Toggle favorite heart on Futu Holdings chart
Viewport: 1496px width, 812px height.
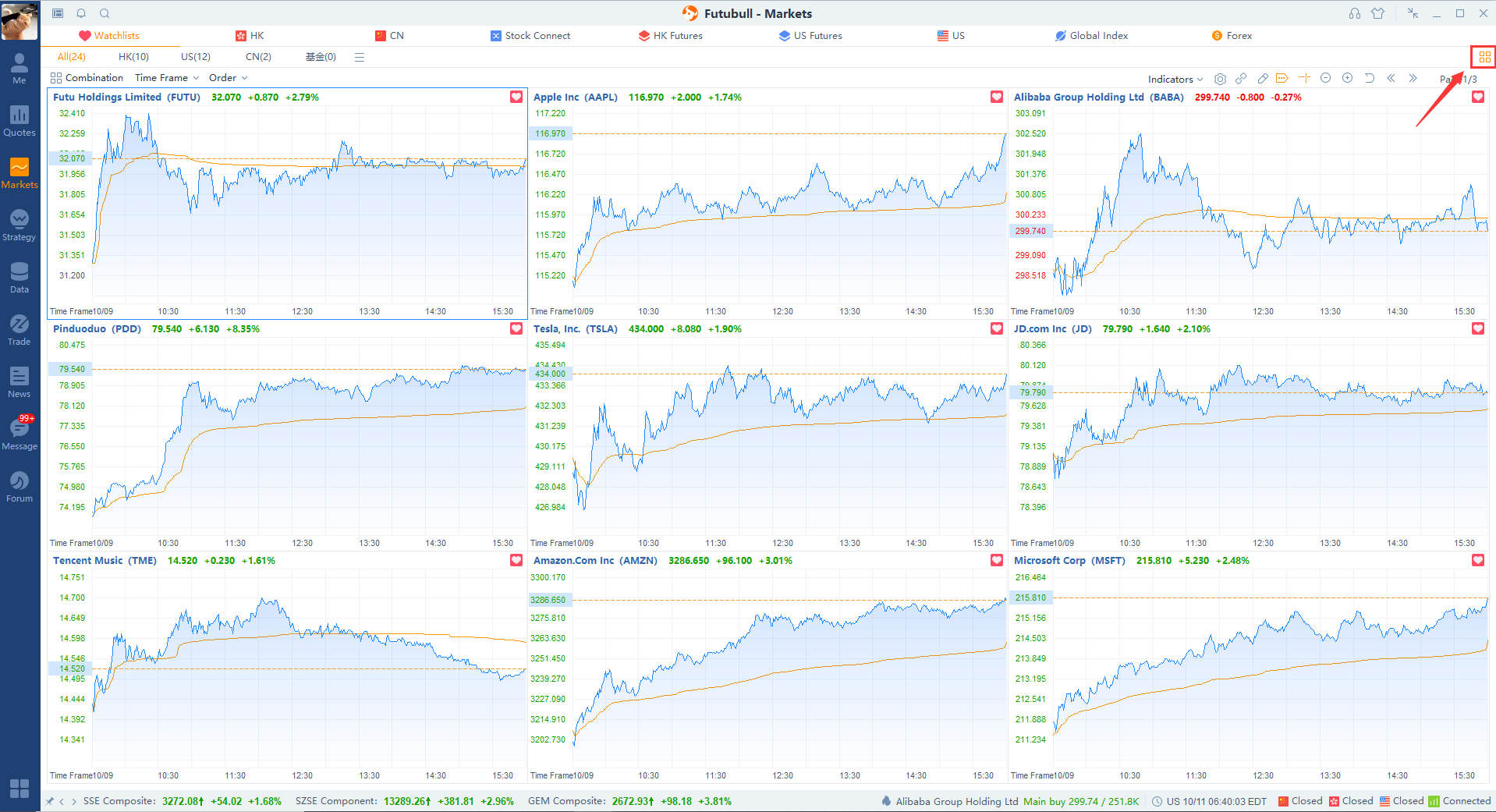pos(516,97)
